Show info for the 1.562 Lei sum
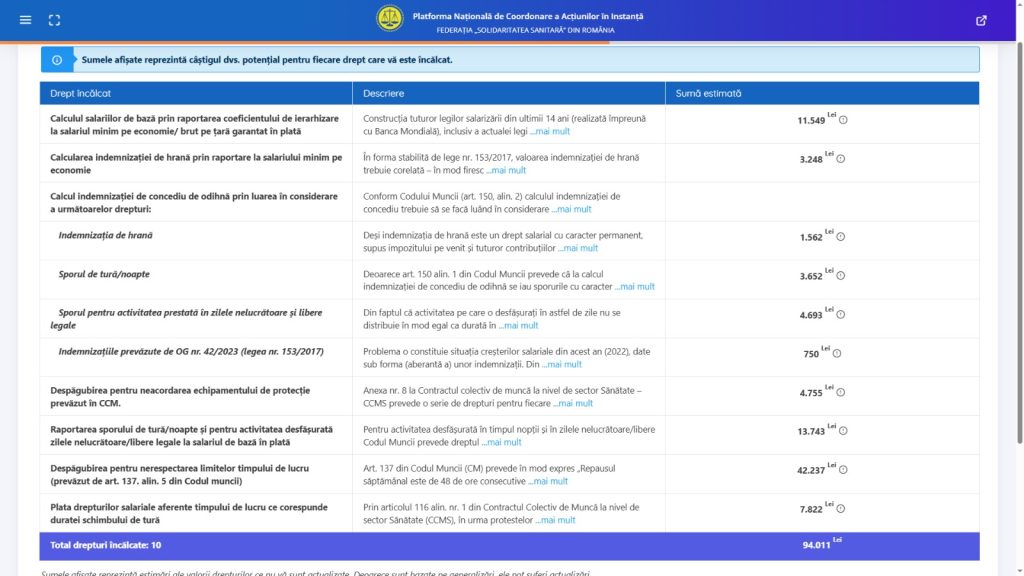 (840, 237)
